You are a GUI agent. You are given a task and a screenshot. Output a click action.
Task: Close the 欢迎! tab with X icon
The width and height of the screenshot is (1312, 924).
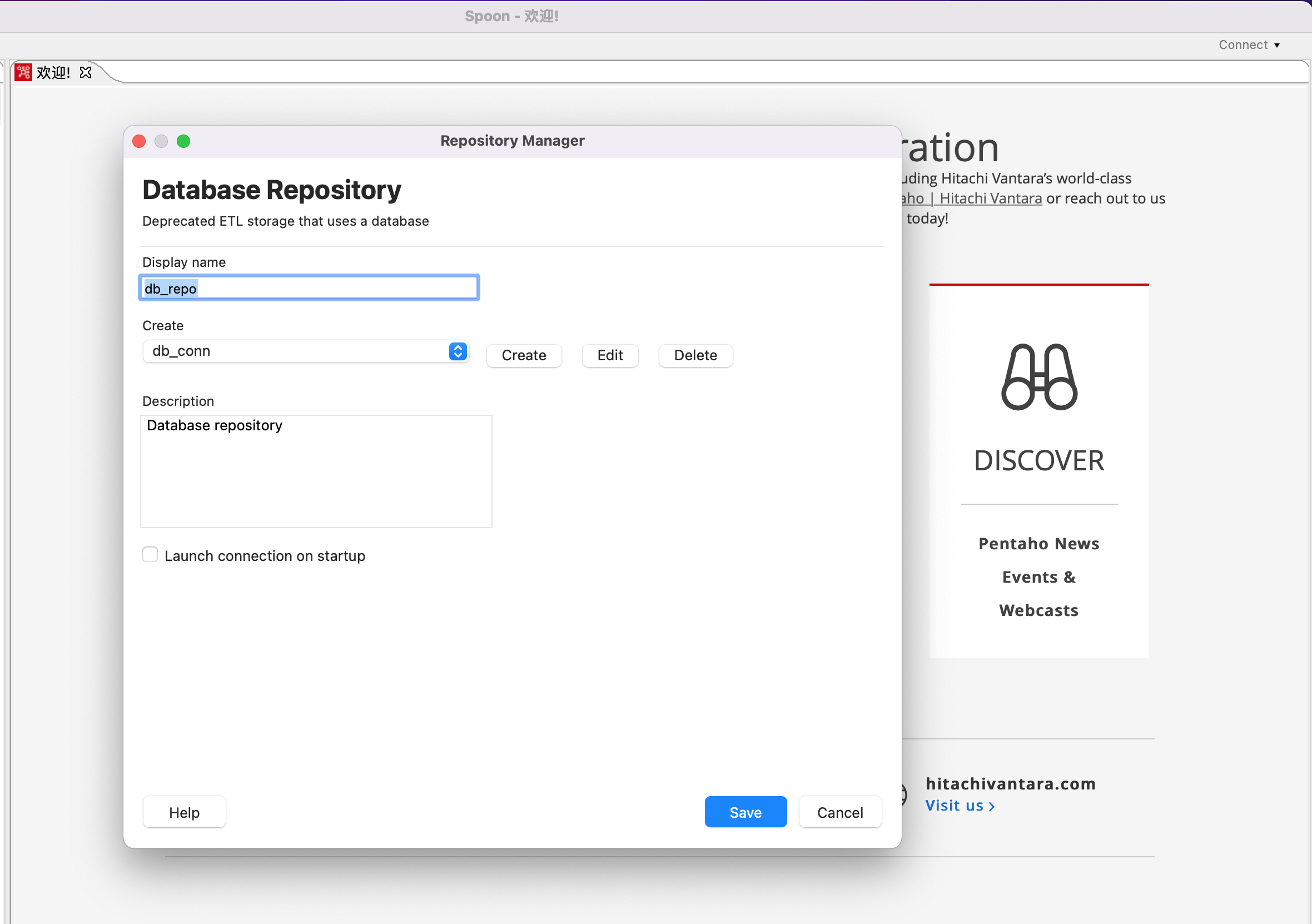[86, 73]
